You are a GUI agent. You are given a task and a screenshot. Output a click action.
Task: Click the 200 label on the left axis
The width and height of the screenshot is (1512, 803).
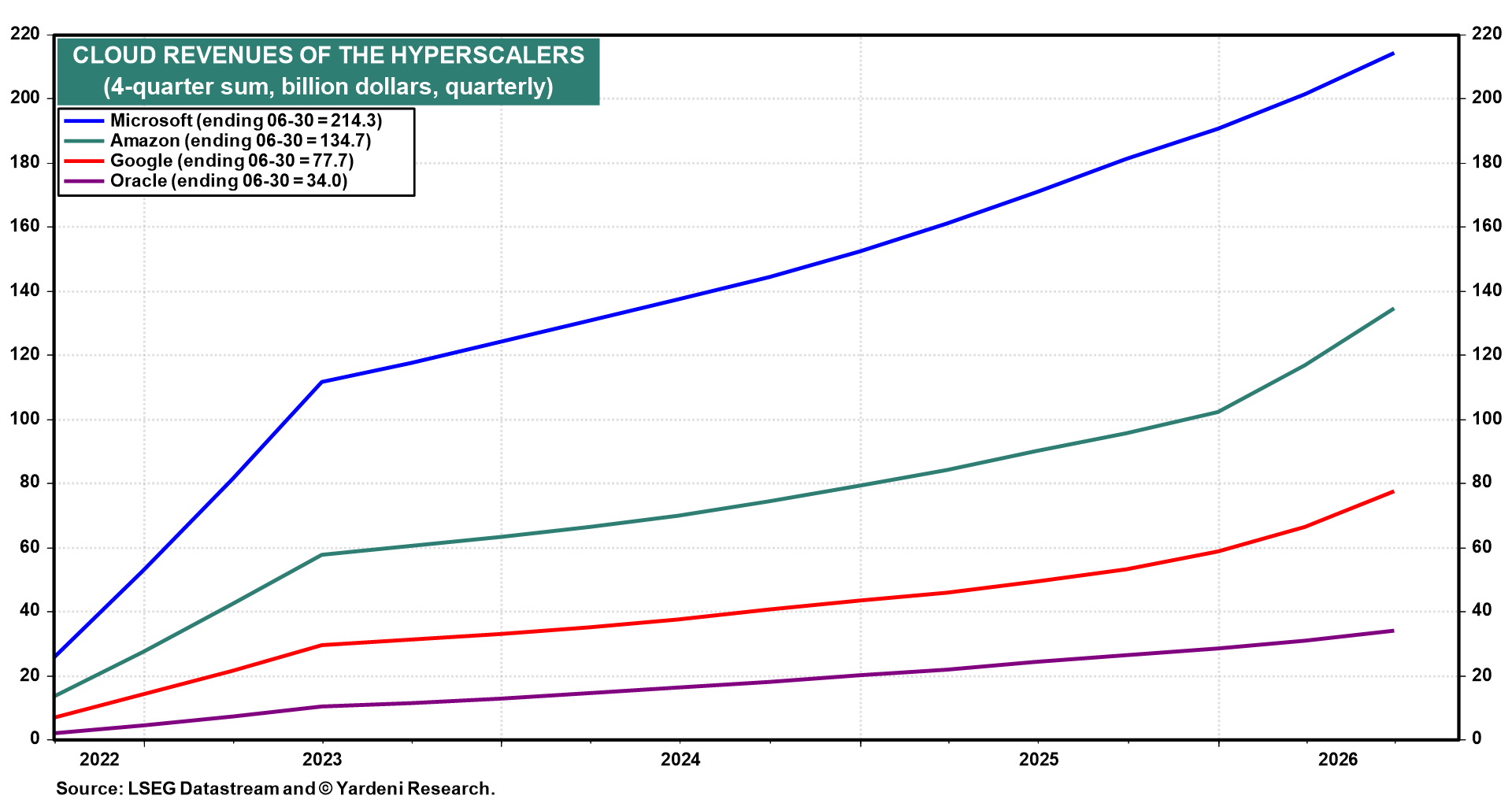24,98
